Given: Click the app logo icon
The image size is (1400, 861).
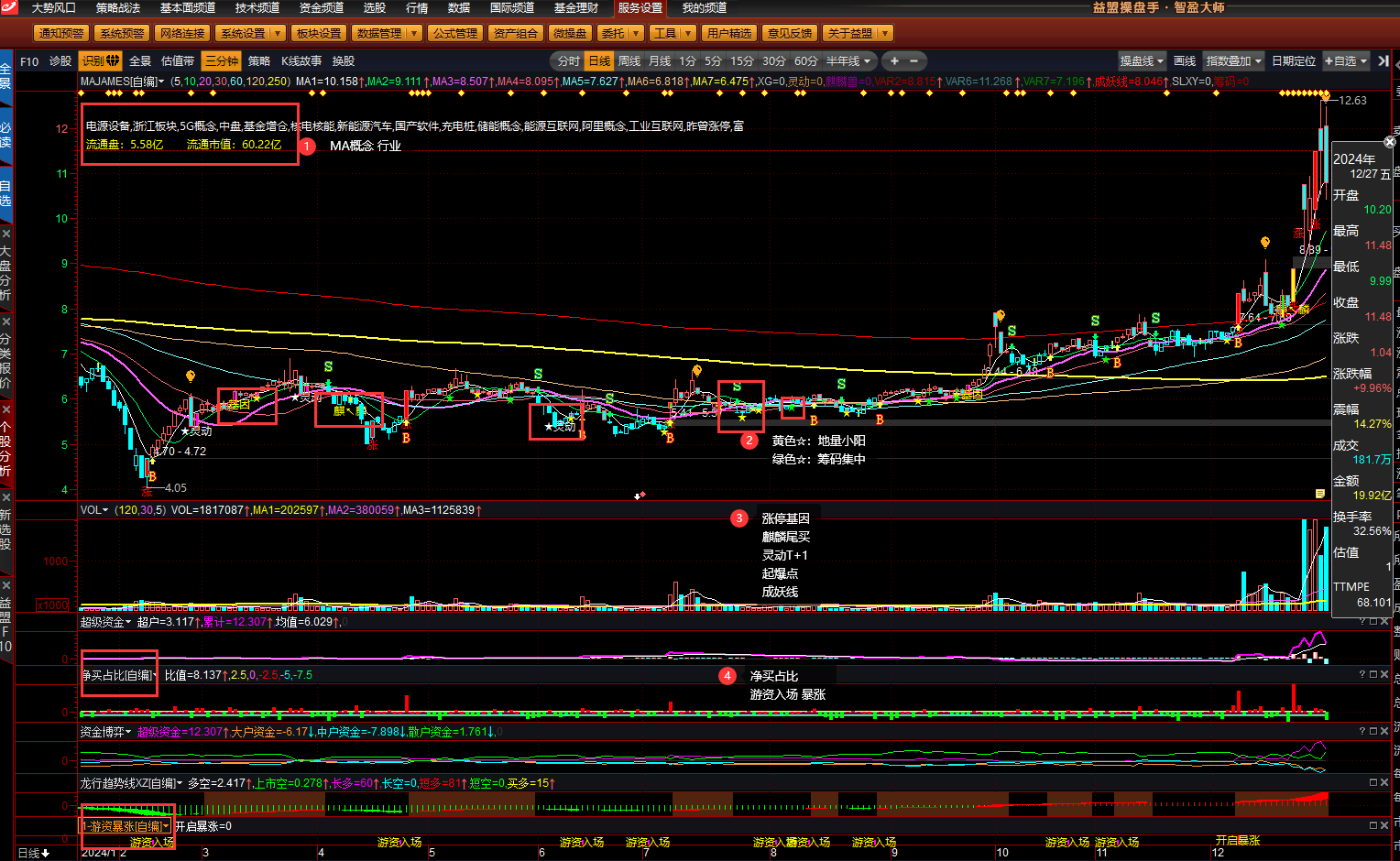Looking at the screenshot, I should 8,7.
